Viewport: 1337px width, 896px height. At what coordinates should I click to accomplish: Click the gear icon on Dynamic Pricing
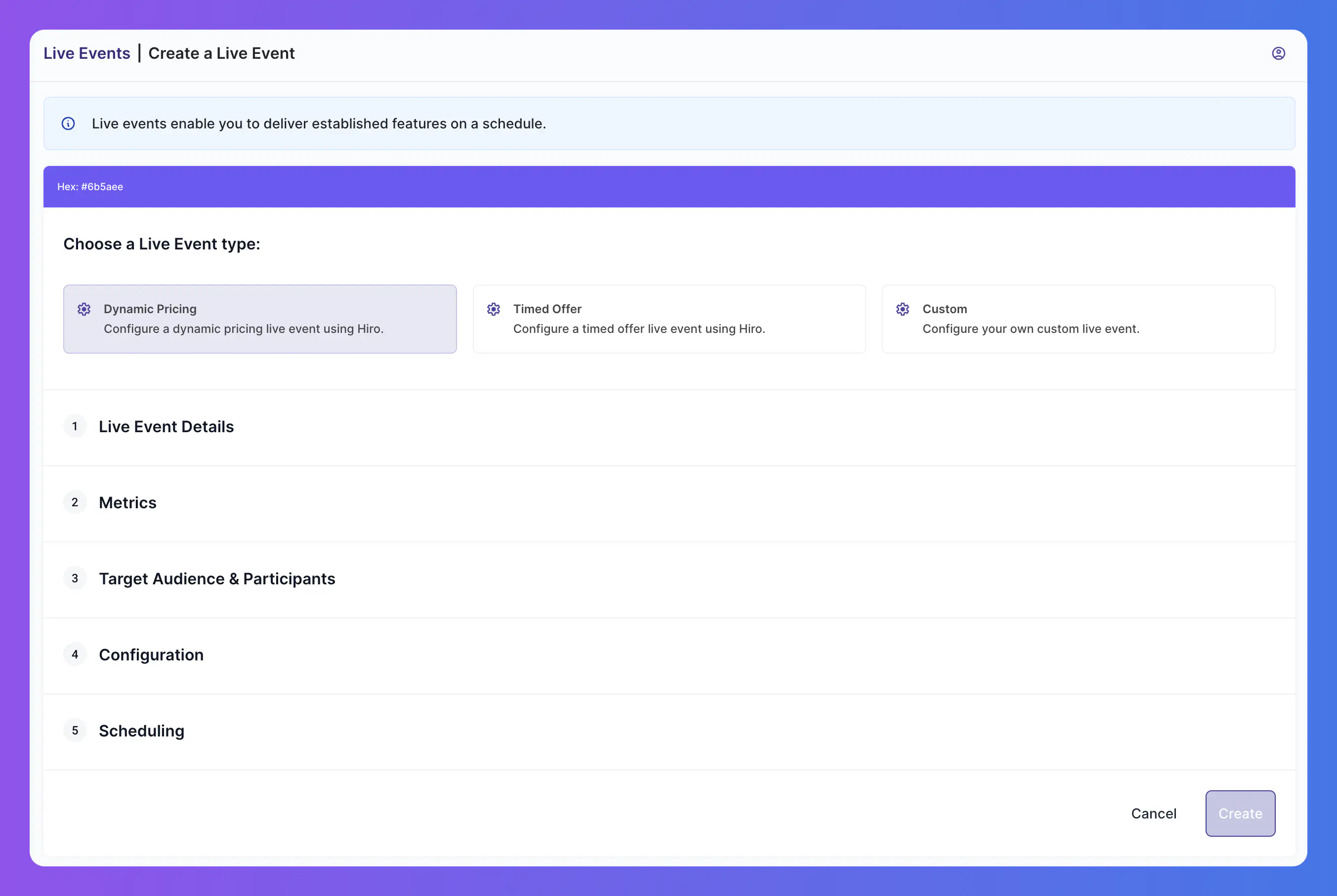click(84, 309)
